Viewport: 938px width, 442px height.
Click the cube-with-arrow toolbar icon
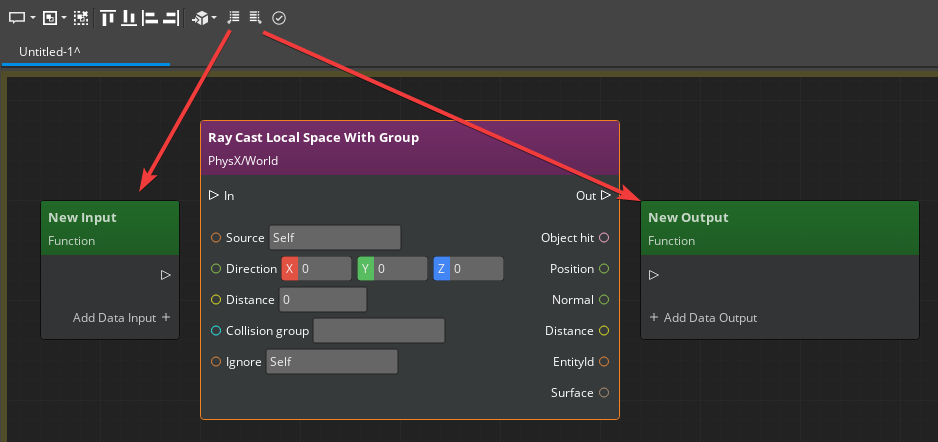click(200, 18)
